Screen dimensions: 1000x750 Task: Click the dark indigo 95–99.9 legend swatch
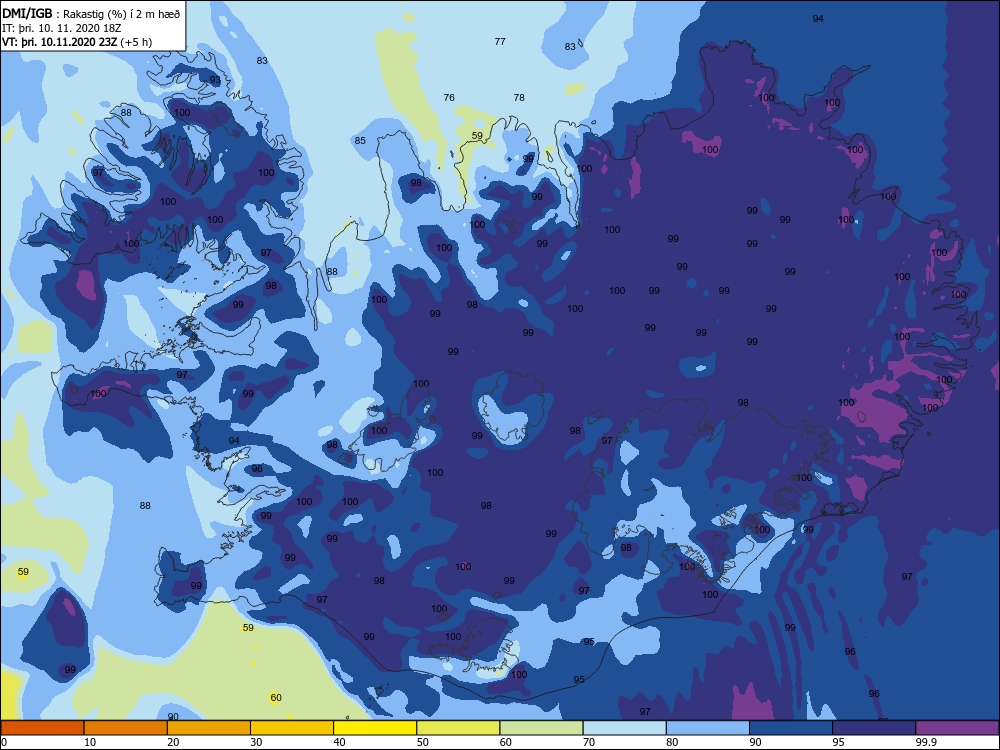pos(874,728)
